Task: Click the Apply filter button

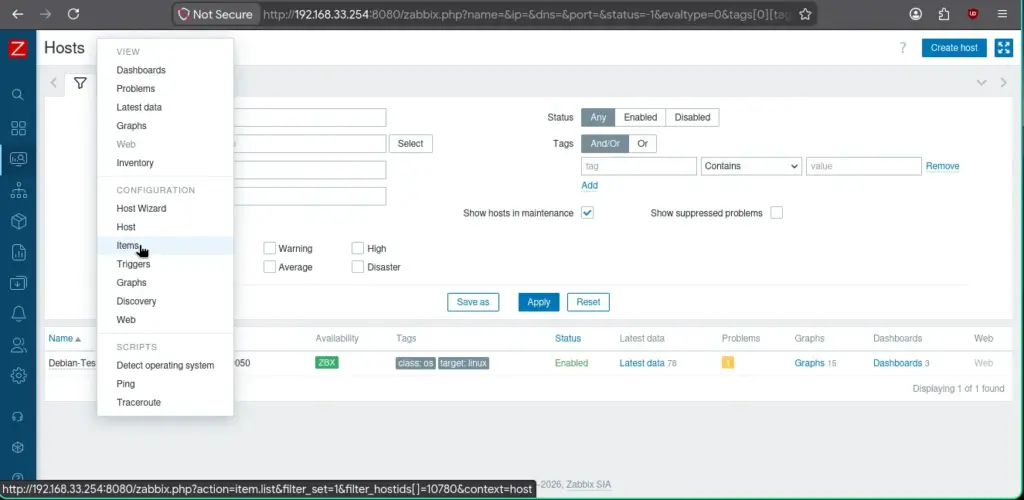Action: [x=539, y=302]
